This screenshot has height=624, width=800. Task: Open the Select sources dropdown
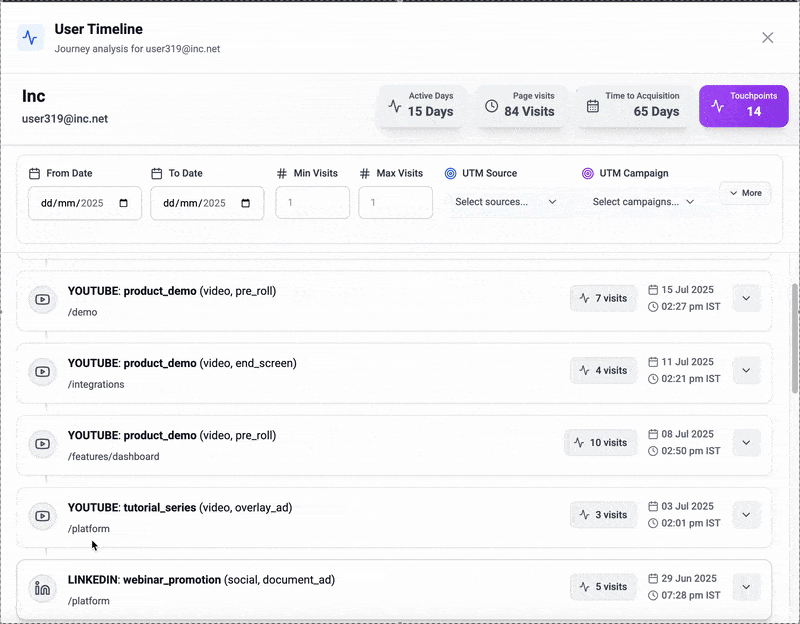(x=506, y=202)
